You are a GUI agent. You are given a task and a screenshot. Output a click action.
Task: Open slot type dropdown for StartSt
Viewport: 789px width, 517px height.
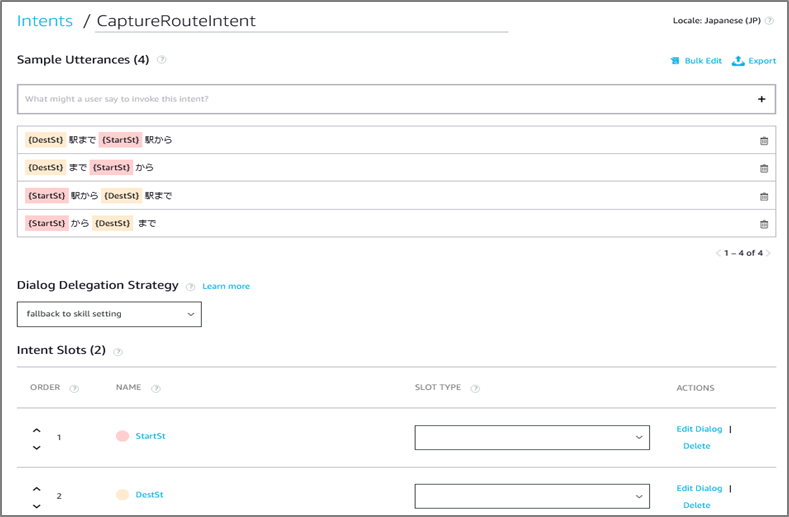point(532,437)
